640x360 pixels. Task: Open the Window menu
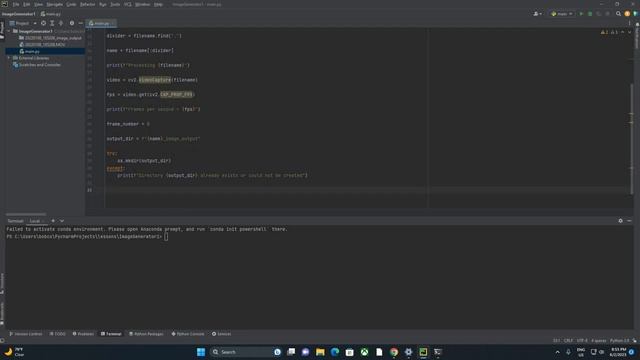coord(142,4)
